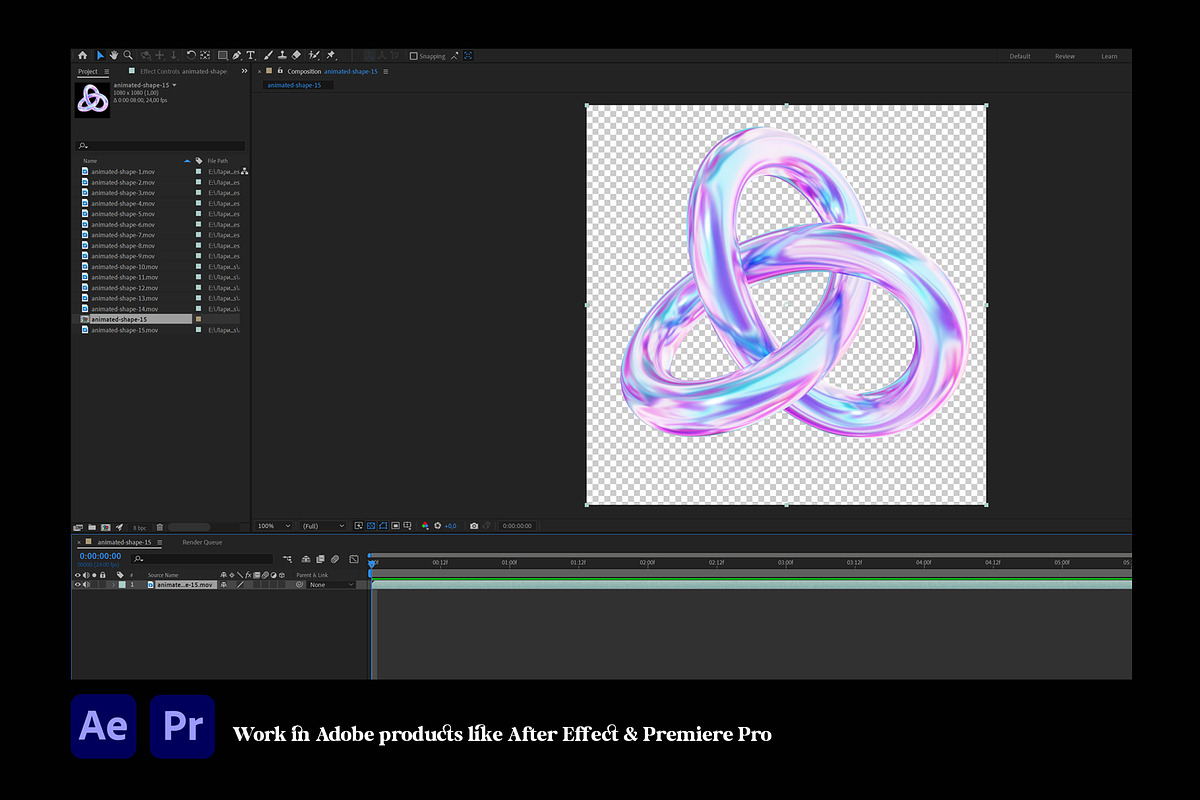Create a new composition from Project panel

coord(106,527)
